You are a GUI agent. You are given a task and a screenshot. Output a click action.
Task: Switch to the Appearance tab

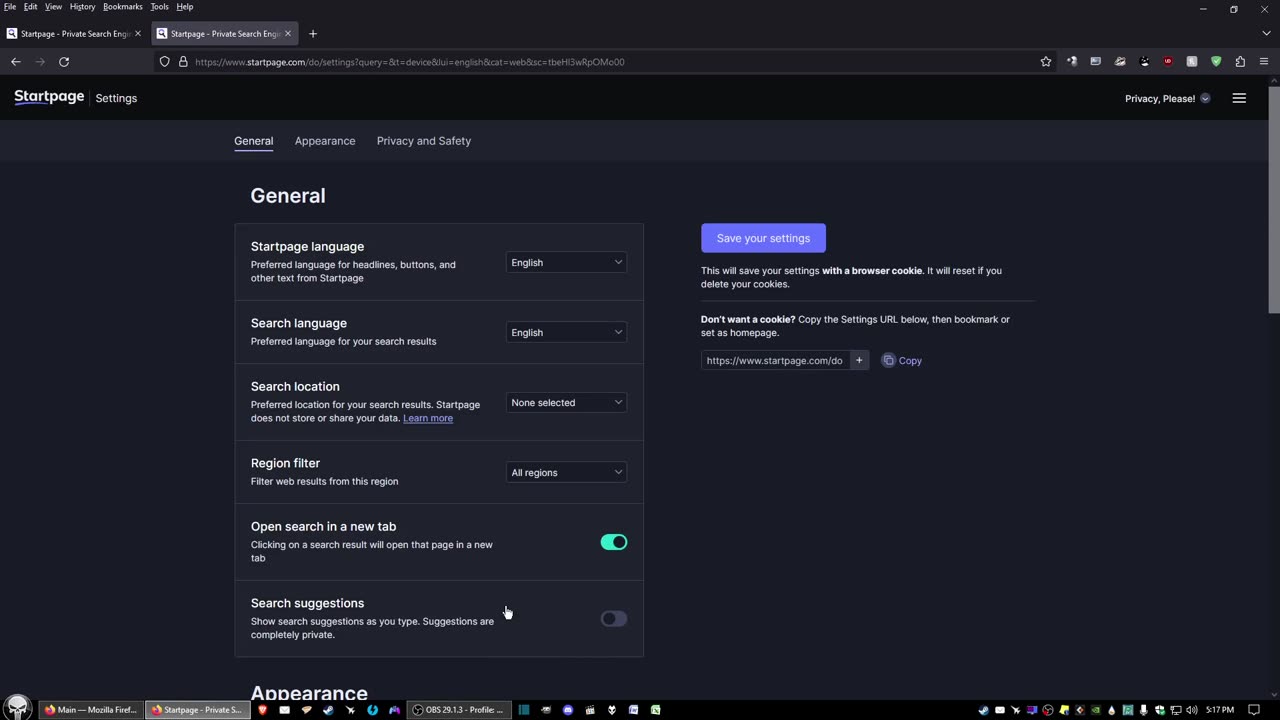[x=325, y=141]
